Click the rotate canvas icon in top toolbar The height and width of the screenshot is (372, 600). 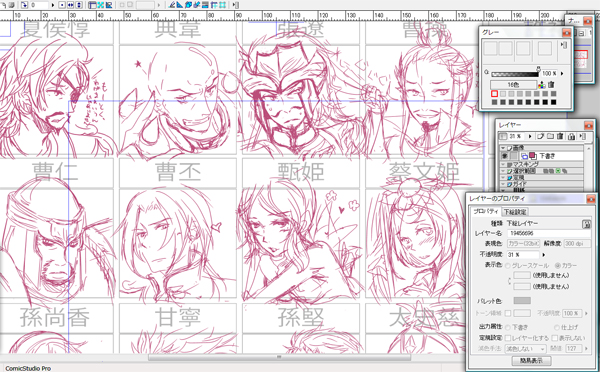(x=24, y=5)
